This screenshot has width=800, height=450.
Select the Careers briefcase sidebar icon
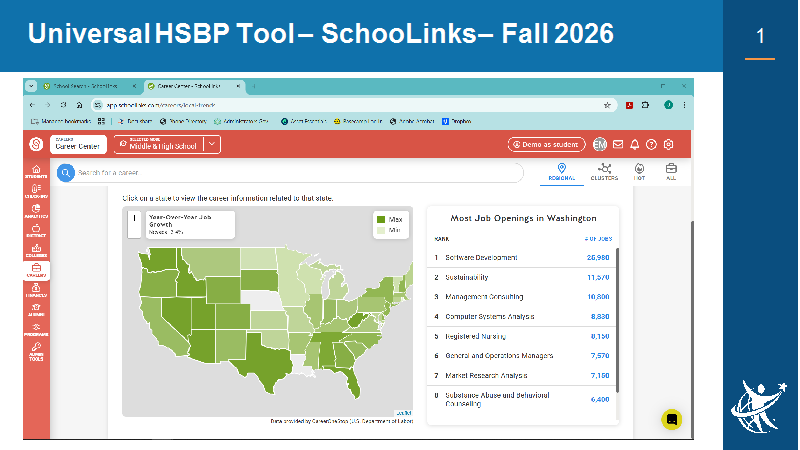[x=36, y=270]
